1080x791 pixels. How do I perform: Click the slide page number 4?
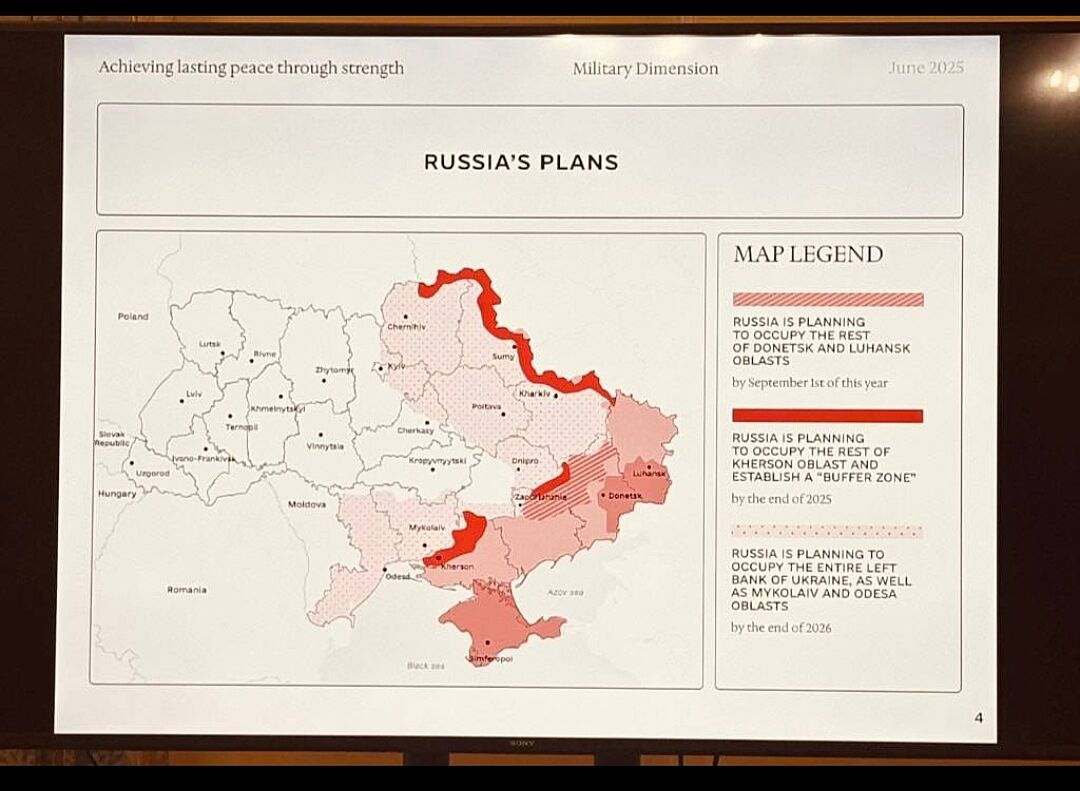tap(979, 717)
